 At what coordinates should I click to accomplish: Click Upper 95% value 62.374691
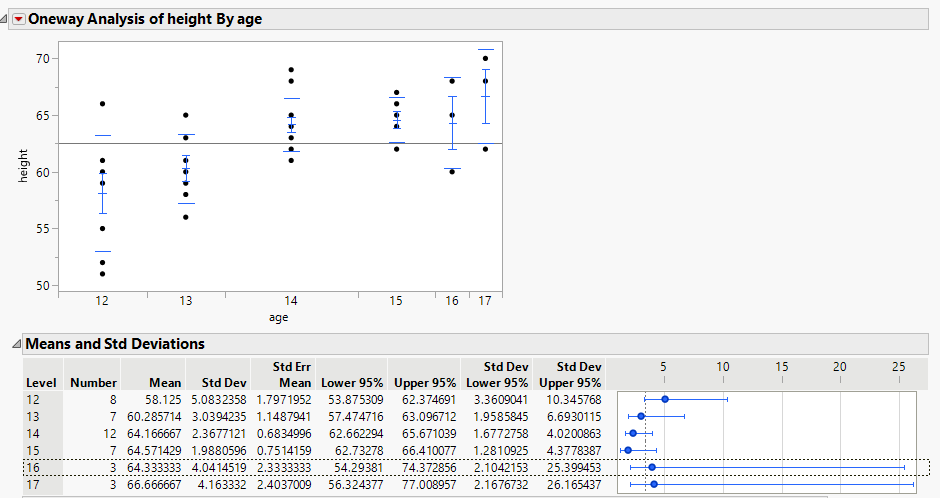pos(429,400)
